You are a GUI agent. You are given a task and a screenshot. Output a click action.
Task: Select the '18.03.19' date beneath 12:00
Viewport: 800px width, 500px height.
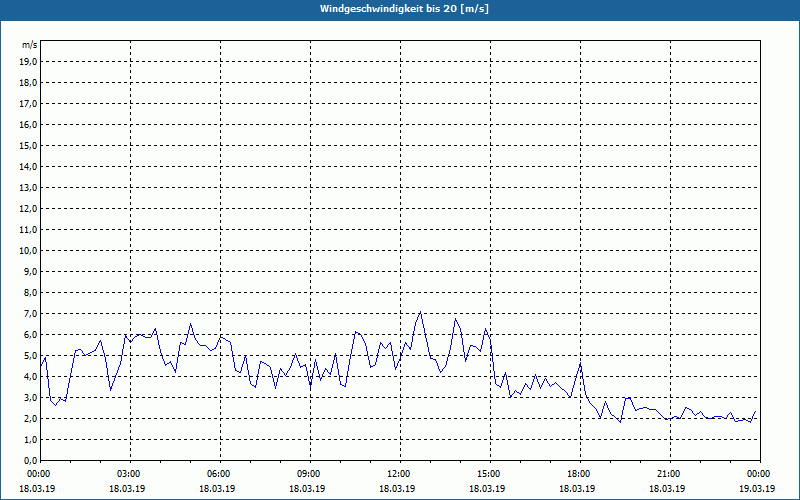(x=397, y=489)
